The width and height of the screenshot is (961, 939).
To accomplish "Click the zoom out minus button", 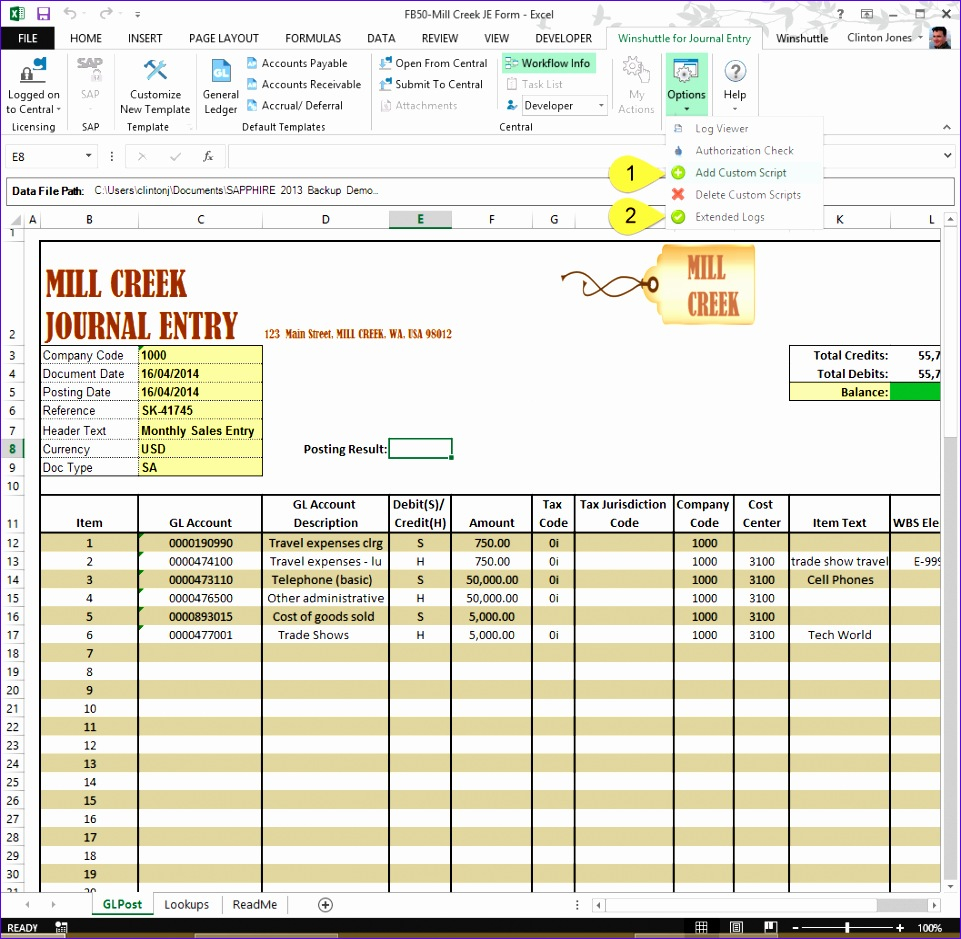I will click(796, 928).
